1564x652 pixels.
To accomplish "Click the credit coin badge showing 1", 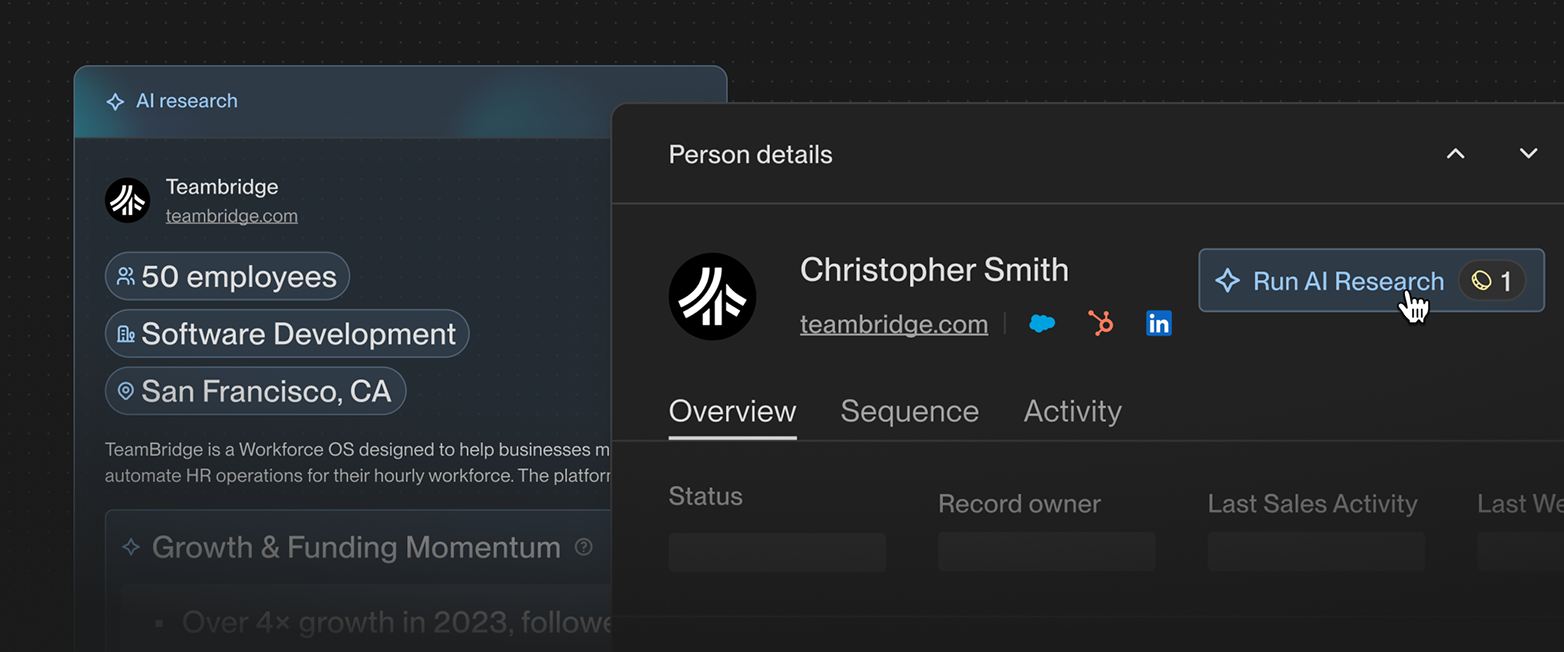I will tap(1491, 281).
